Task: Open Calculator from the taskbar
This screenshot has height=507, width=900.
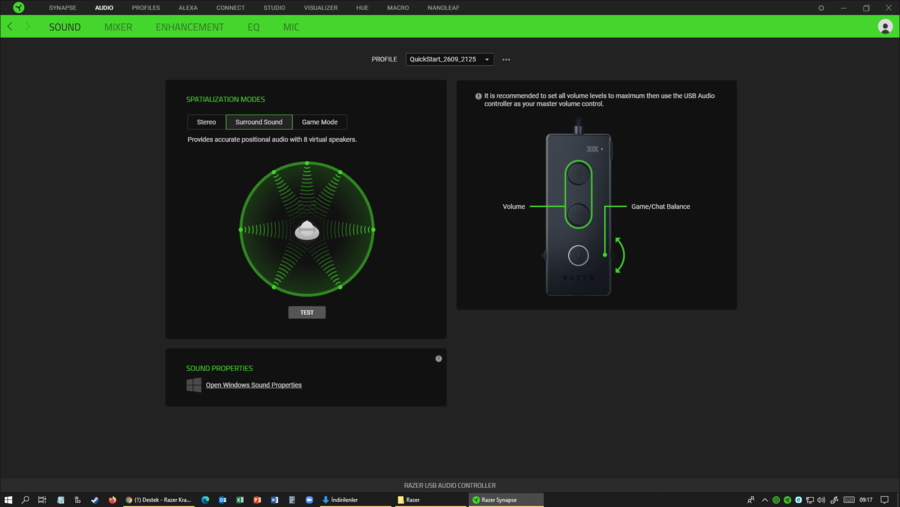Action: 292,500
